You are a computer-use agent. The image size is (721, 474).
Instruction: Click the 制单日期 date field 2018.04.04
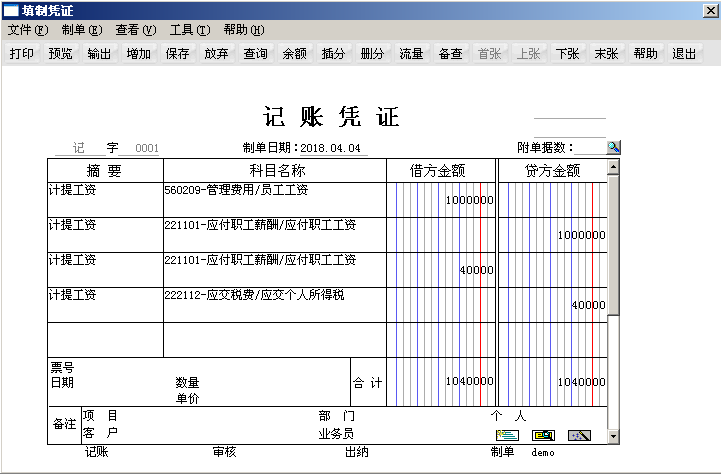coord(333,148)
